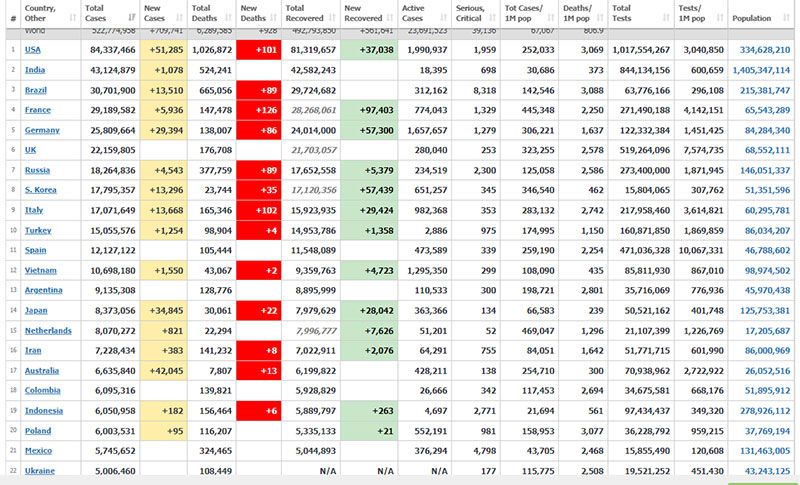Open the Netherlands country link
800x485 pixels.
(x=48, y=330)
